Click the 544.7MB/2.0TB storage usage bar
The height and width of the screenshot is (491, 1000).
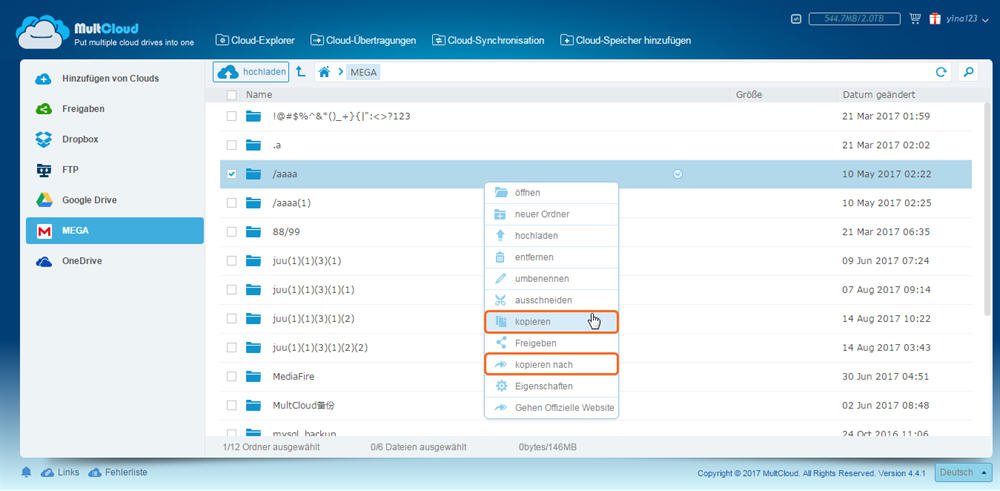(x=855, y=19)
